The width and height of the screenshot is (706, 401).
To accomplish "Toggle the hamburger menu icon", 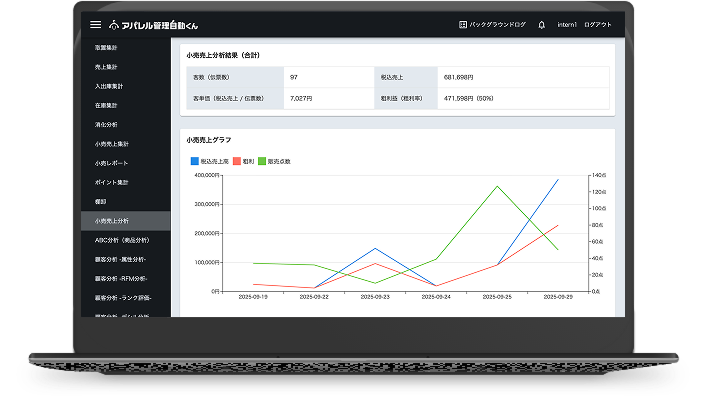I will click(x=95, y=24).
